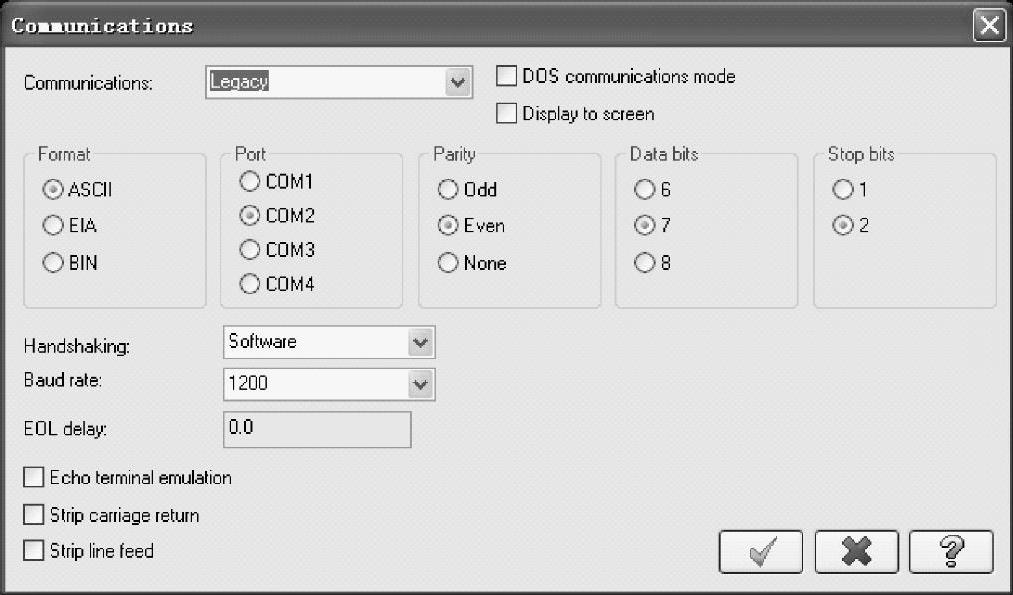The width and height of the screenshot is (1013, 595).
Task: Click the Port group heading
Action: click(251, 154)
